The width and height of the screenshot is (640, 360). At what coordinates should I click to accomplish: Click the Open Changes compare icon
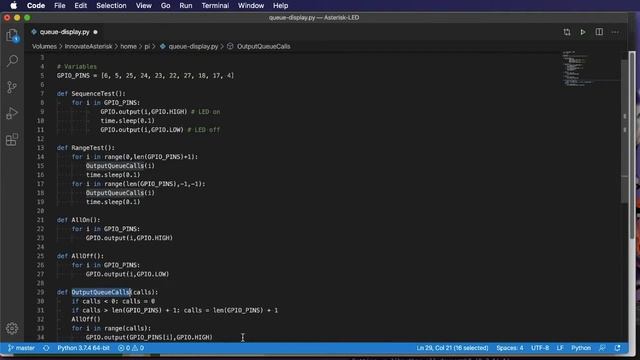tap(567, 32)
